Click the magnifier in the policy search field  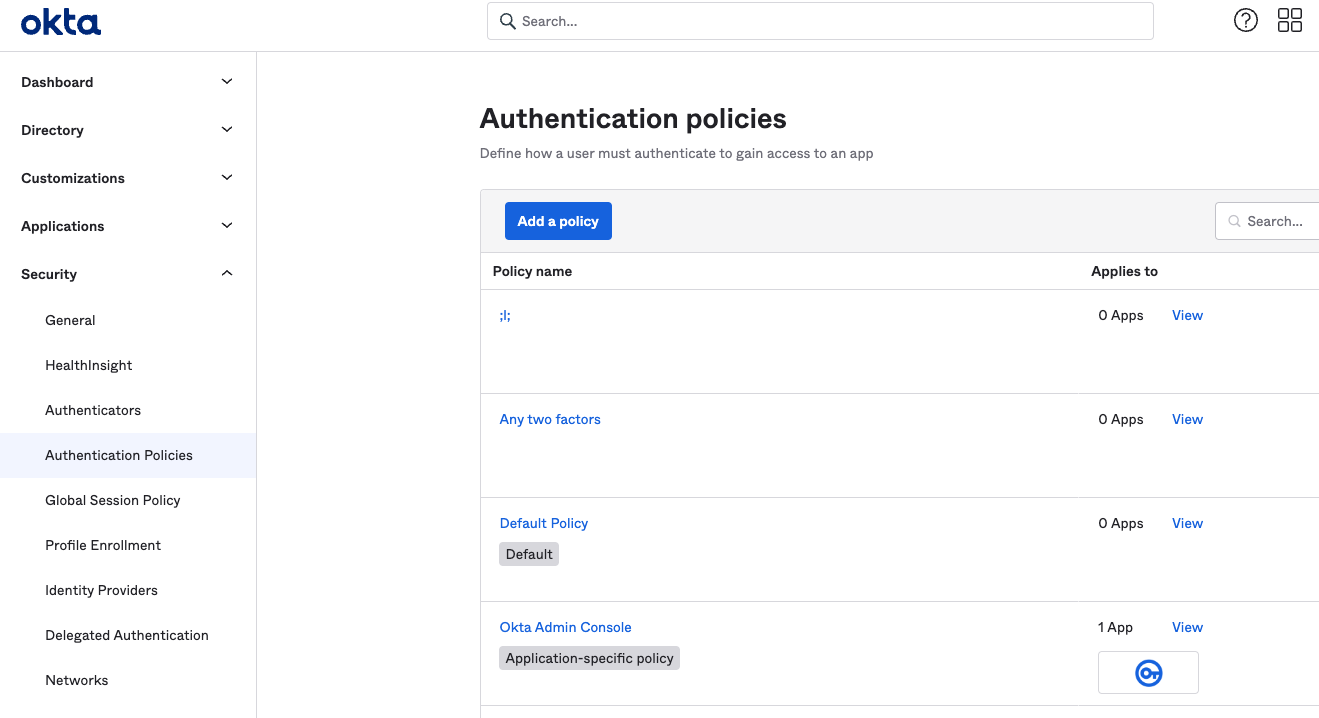click(x=1234, y=221)
